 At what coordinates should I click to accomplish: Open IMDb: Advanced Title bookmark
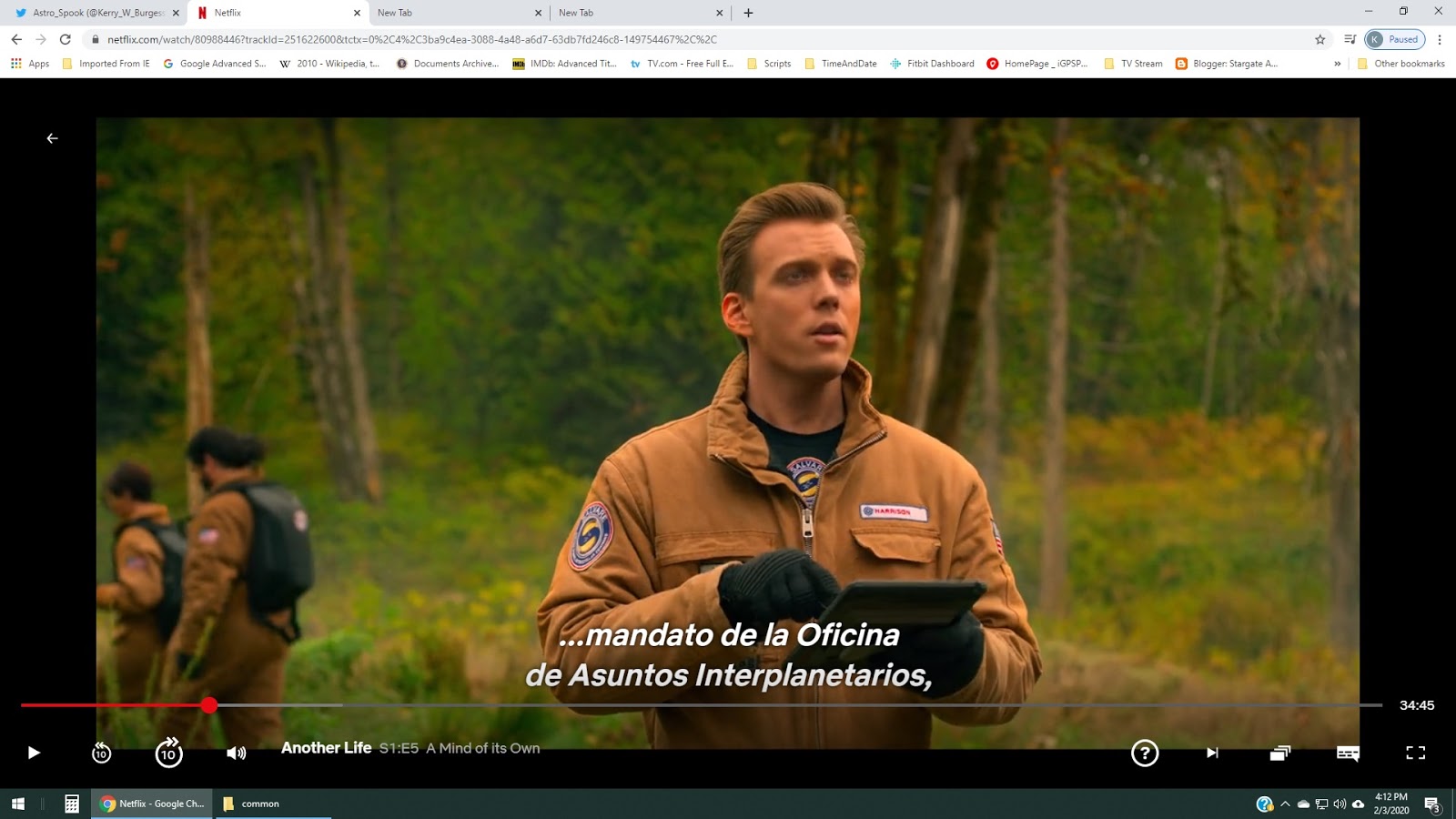[x=565, y=64]
